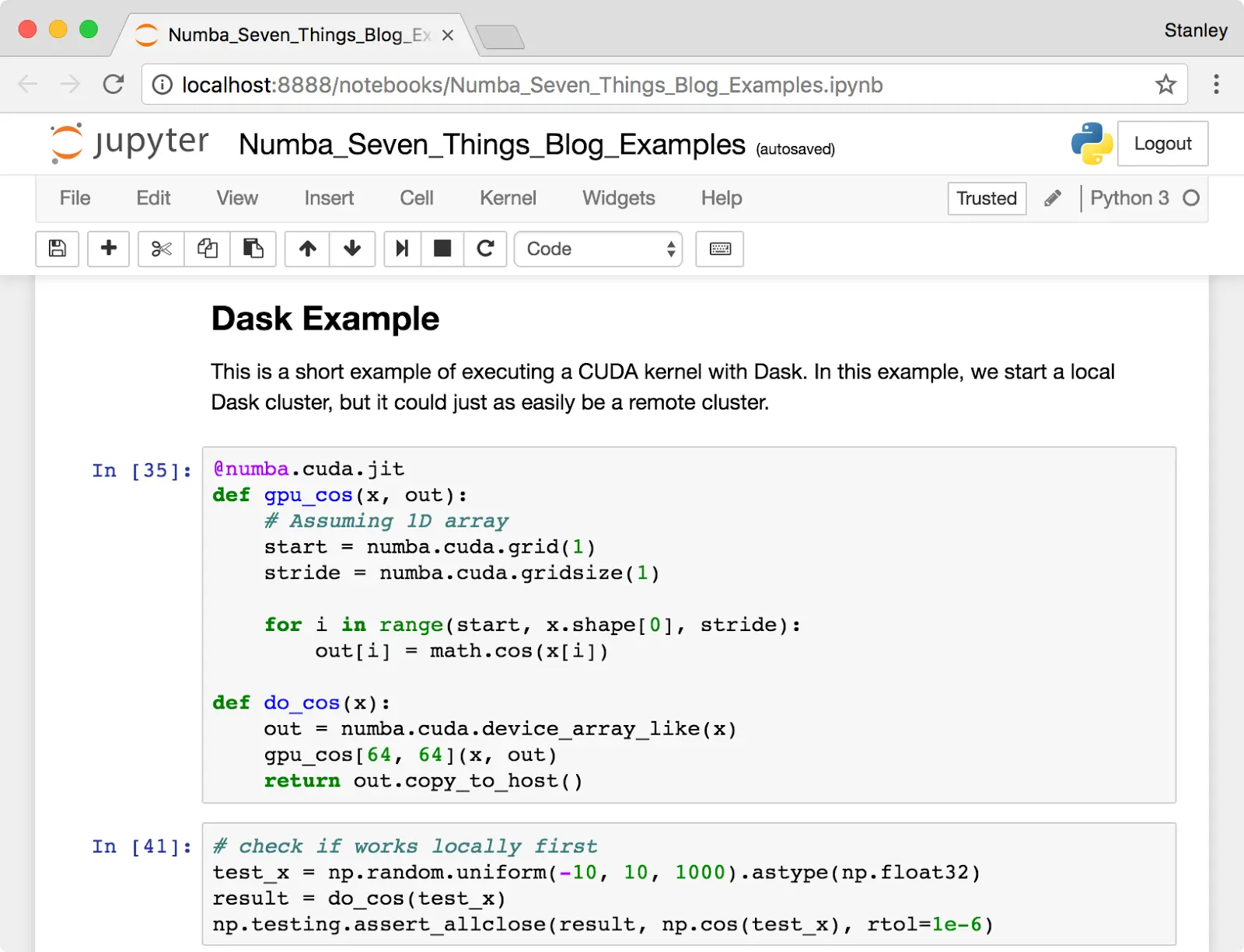
Task: Toggle the bookmark star in the address bar
Action: (1165, 85)
